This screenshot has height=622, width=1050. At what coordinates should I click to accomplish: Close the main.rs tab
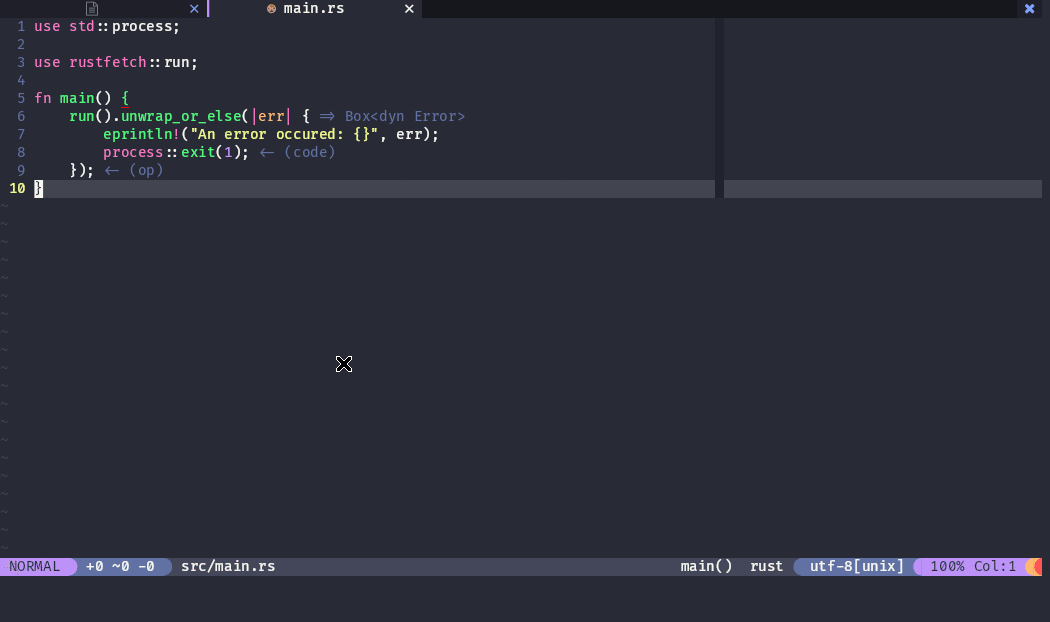point(409,9)
